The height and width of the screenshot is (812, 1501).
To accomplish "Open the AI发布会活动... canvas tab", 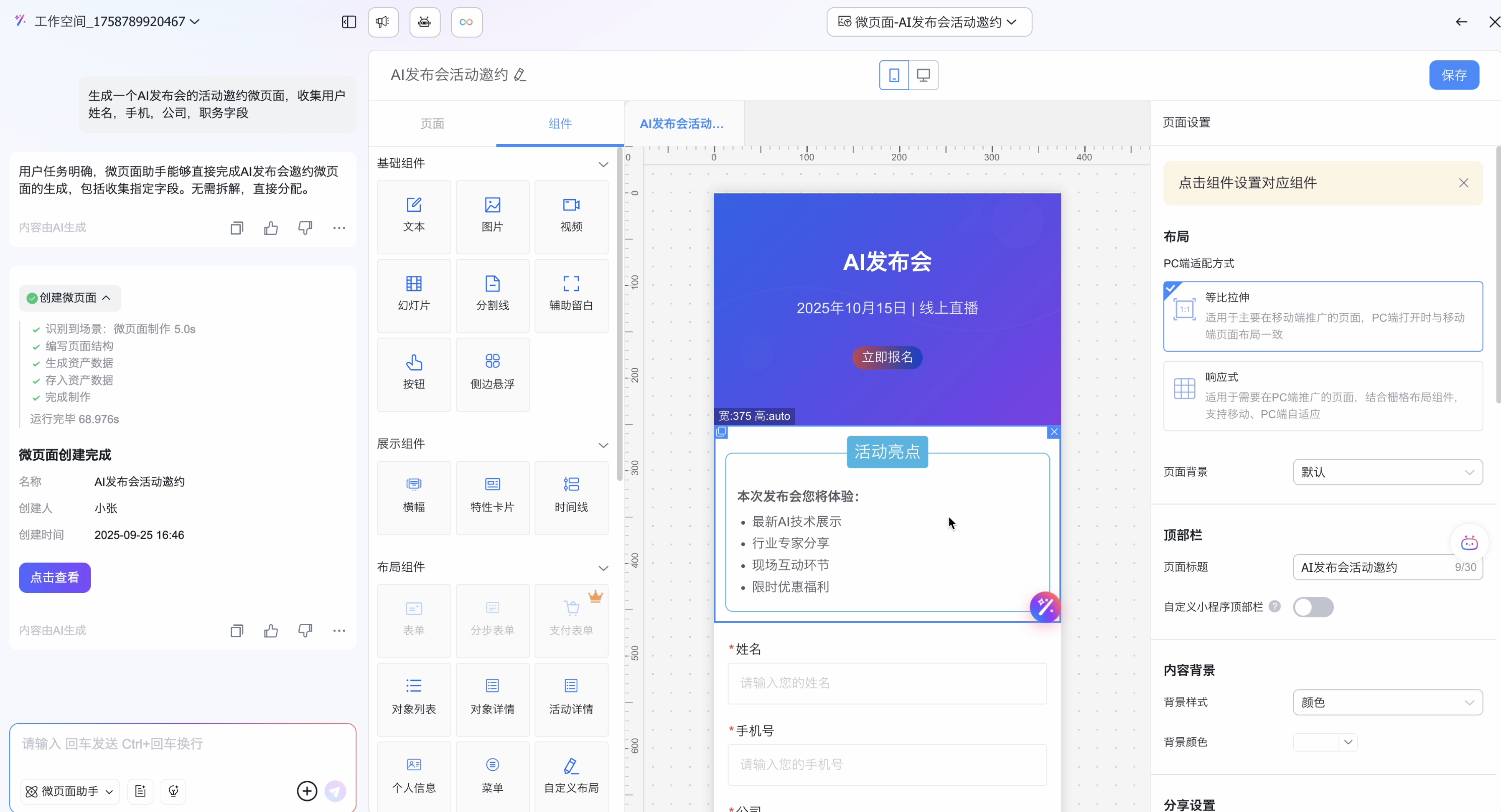I will tap(682, 124).
